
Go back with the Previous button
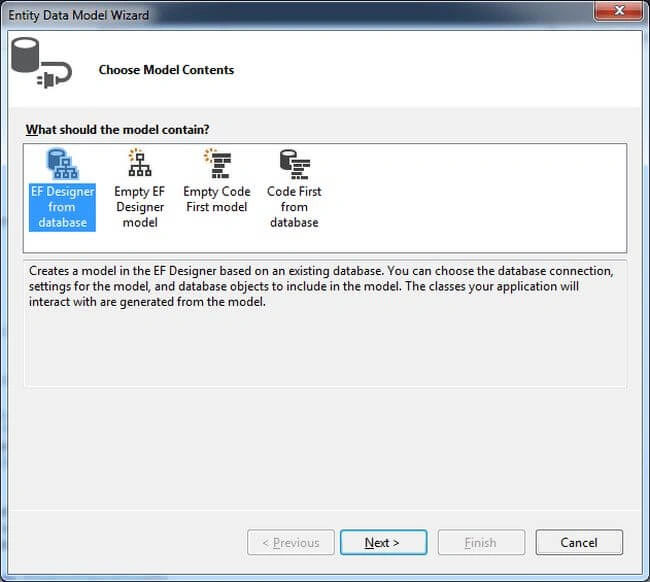[291, 542]
